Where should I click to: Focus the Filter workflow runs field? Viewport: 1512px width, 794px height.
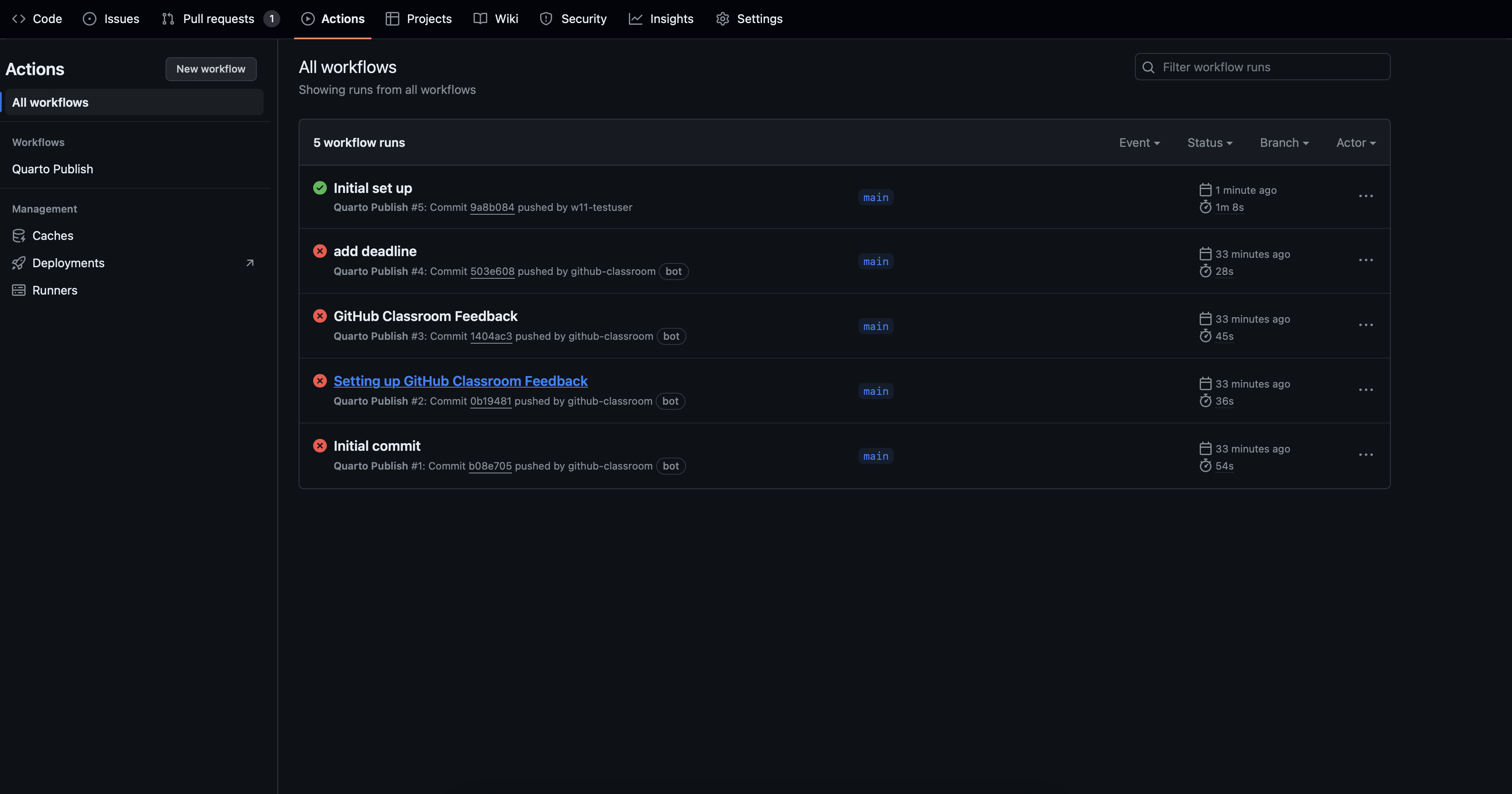point(1262,67)
